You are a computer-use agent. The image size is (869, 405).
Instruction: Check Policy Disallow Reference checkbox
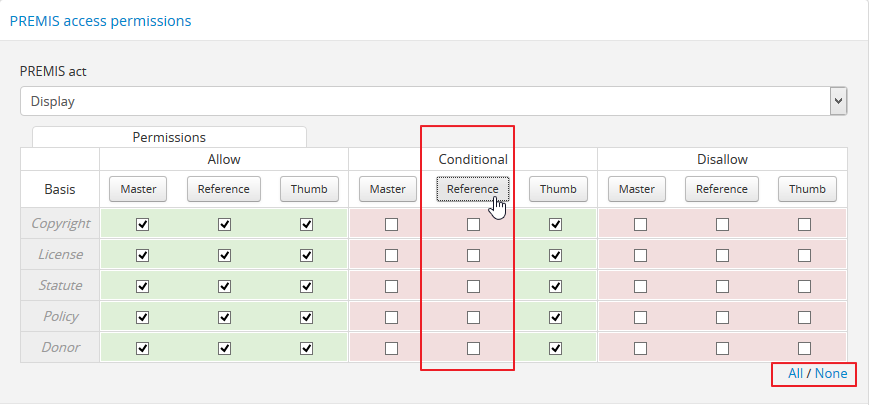[x=722, y=318]
